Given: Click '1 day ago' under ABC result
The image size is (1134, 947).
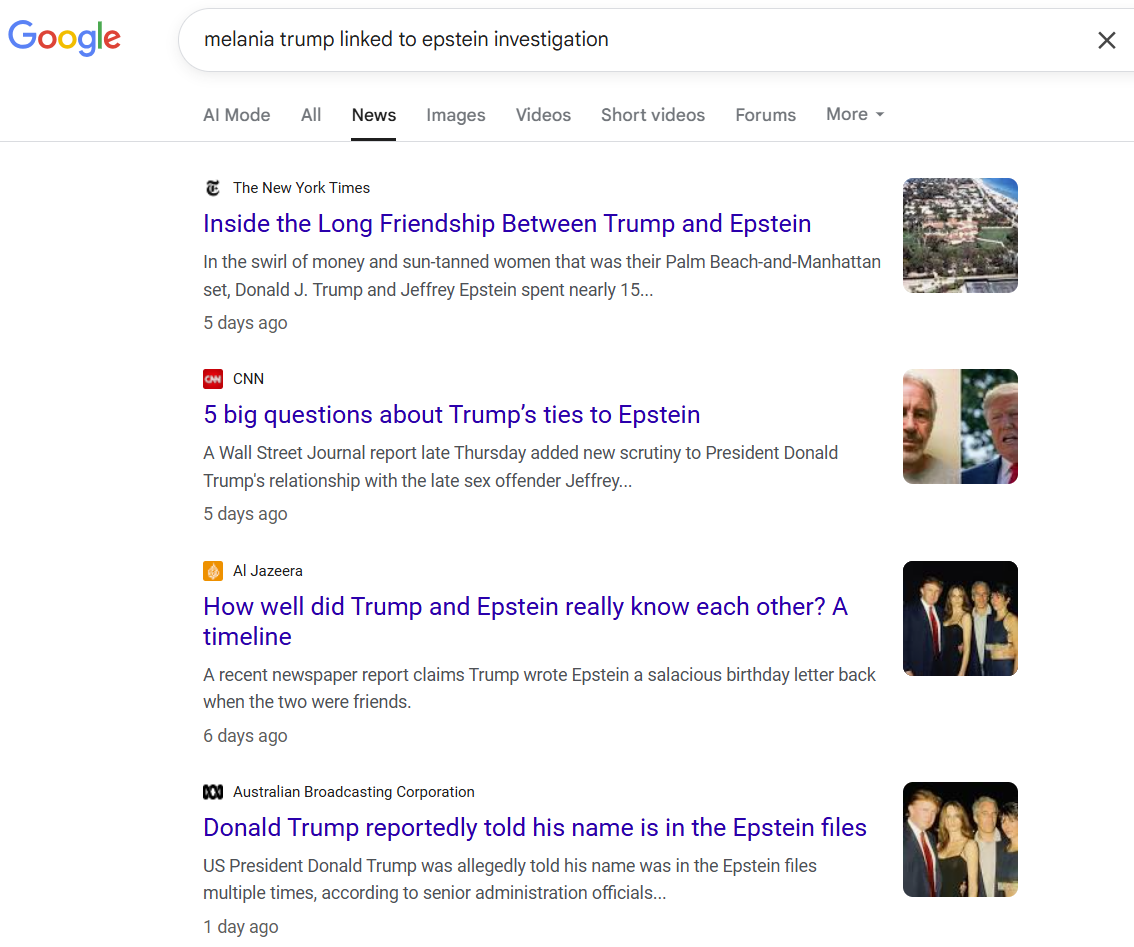Looking at the screenshot, I should [x=241, y=927].
